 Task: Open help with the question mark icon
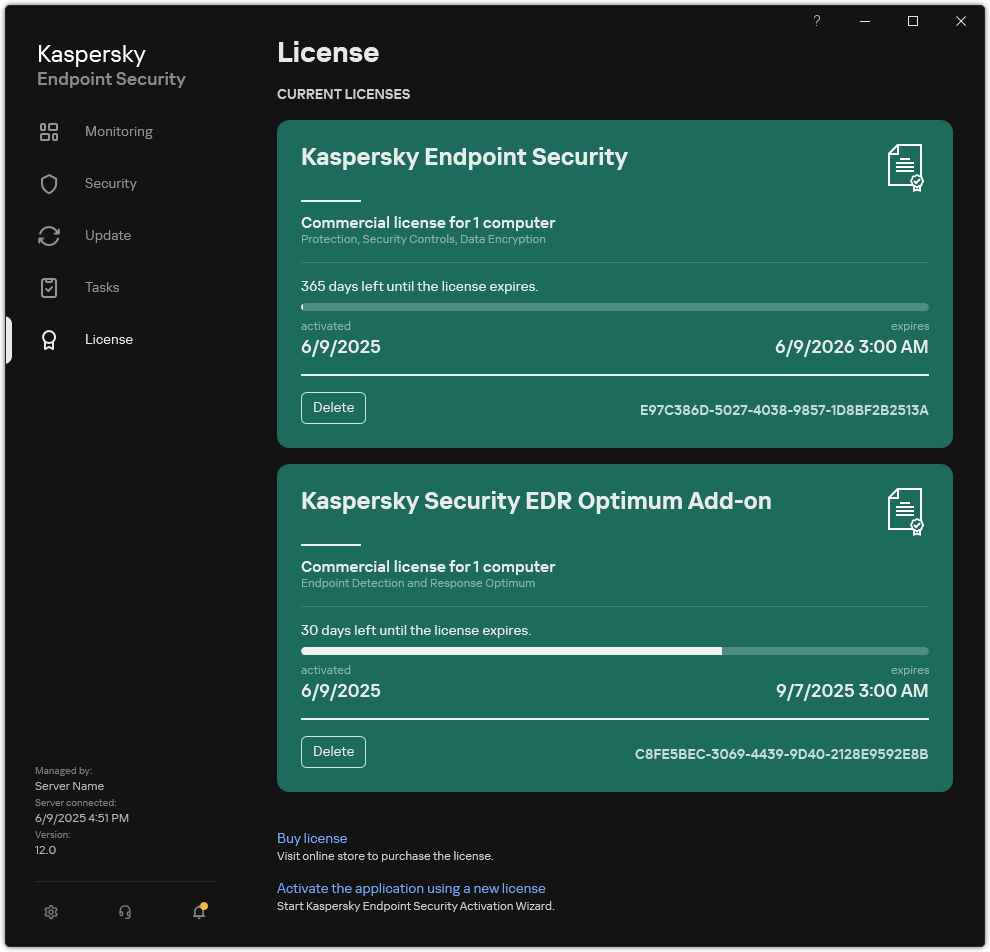816,20
